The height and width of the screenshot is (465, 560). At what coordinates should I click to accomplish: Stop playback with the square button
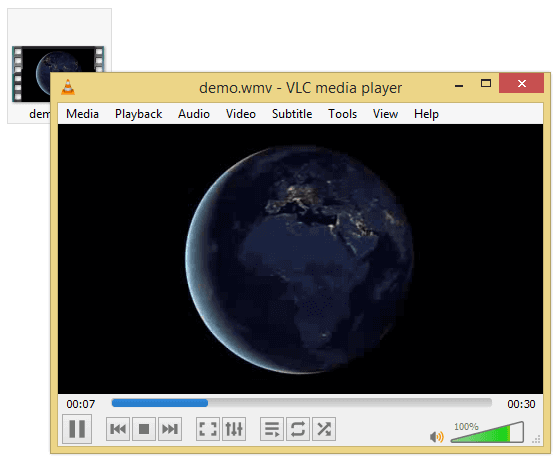click(144, 429)
